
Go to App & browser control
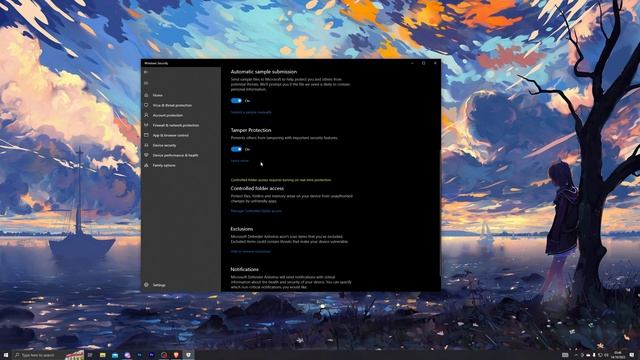171,135
